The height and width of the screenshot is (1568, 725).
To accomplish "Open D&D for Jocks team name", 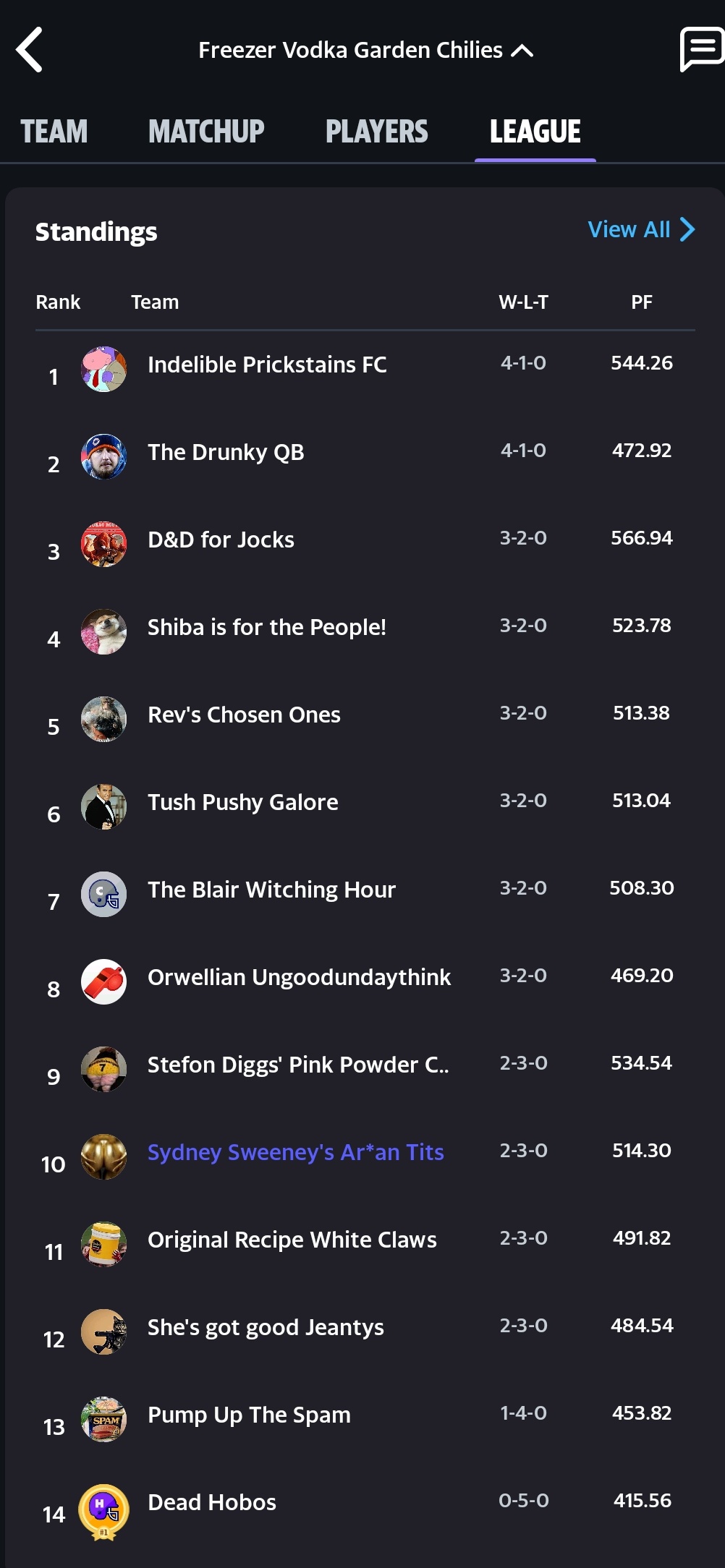I will pos(221,540).
